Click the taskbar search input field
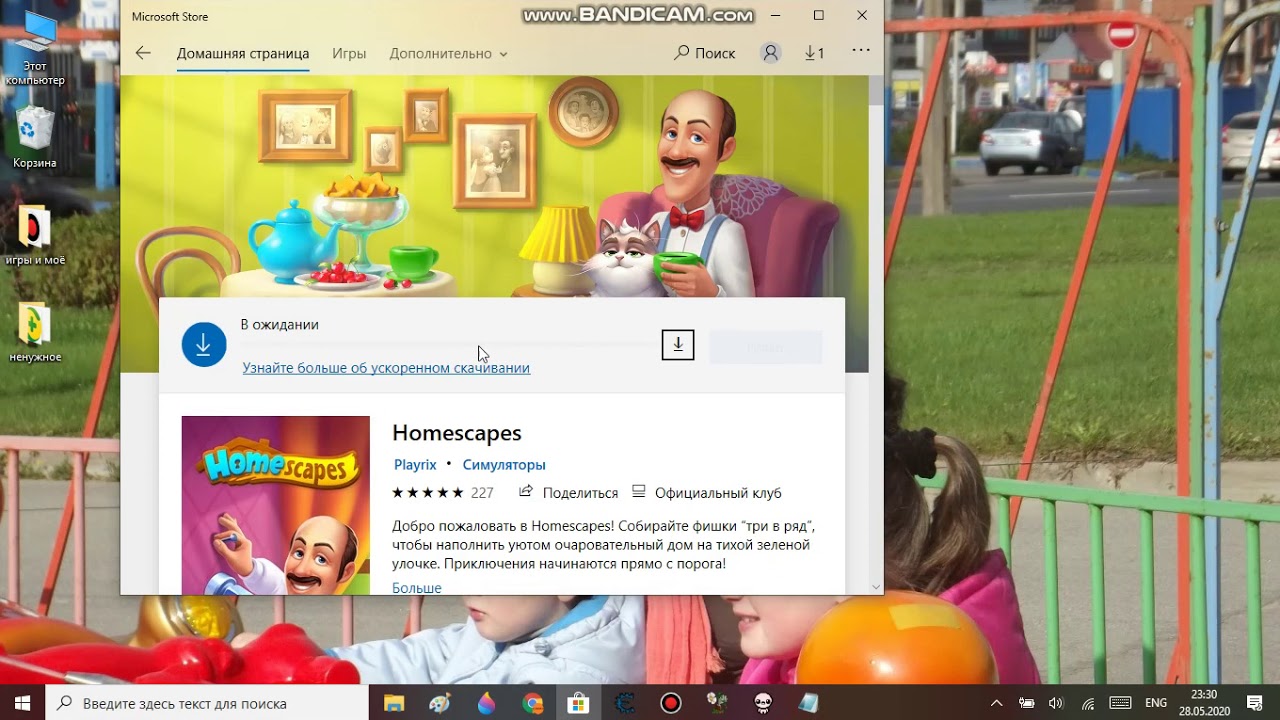This screenshot has height=720, width=1280. pos(207,703)
